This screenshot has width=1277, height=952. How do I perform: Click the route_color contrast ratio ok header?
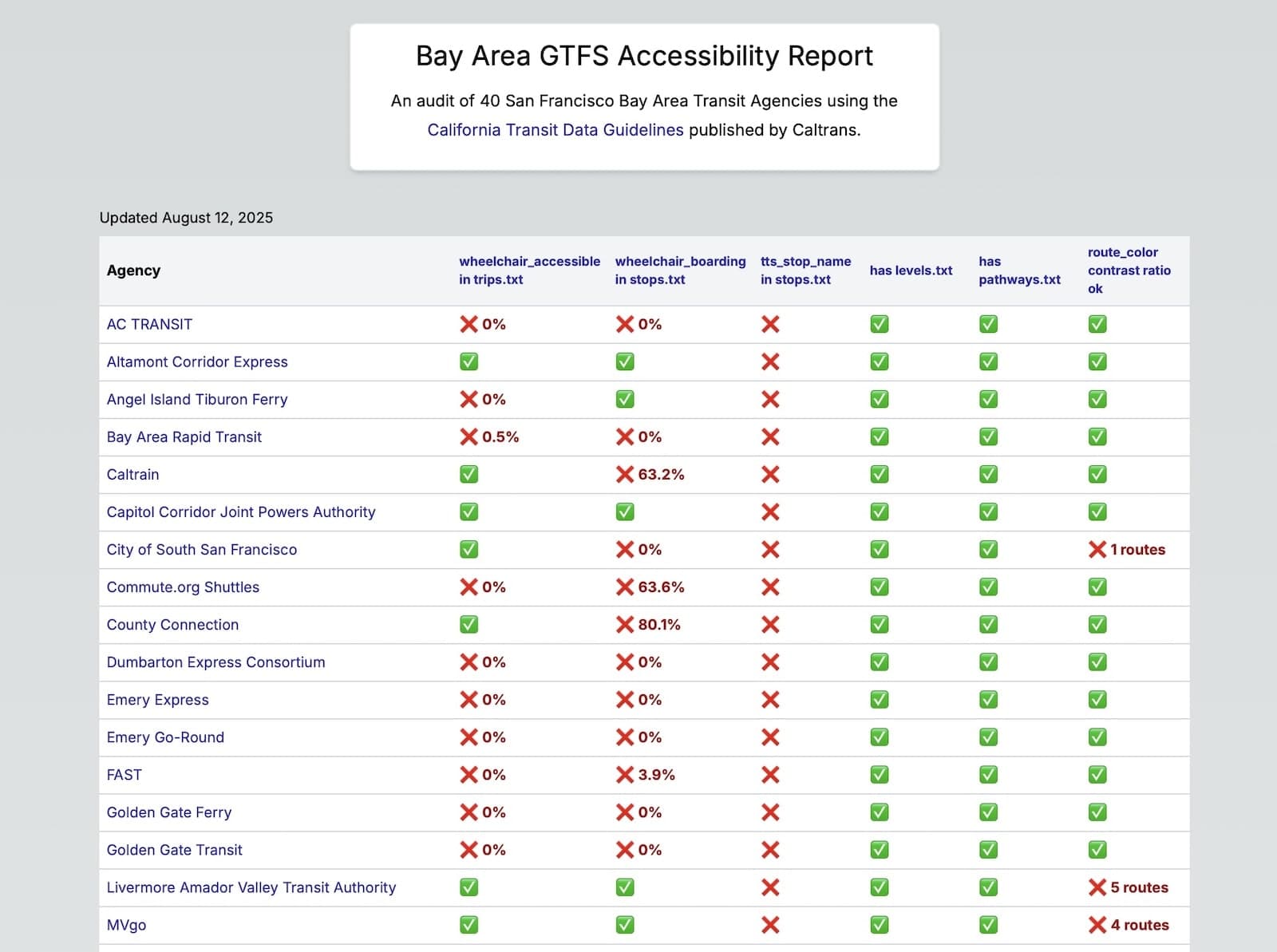(1129, 271)
